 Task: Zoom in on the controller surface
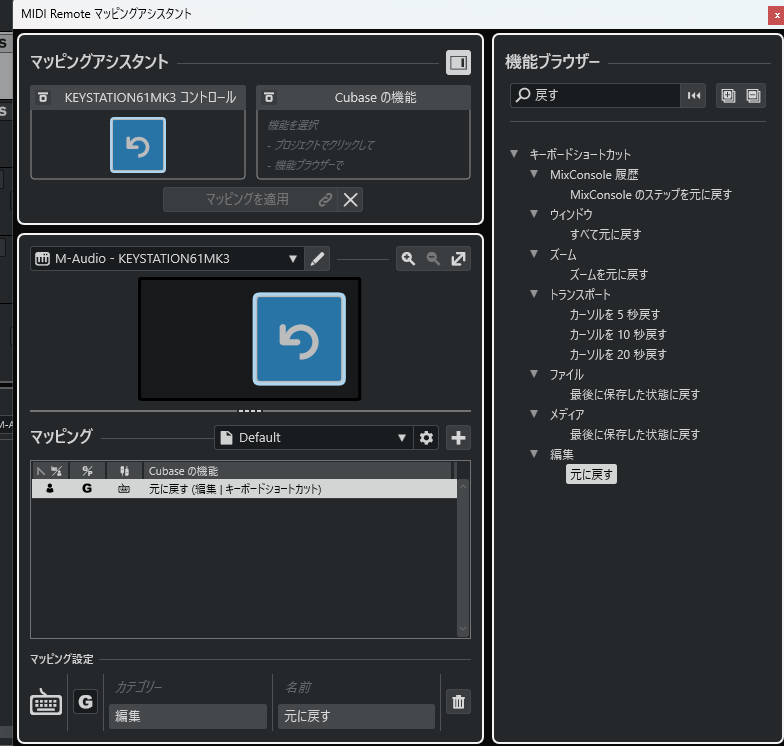408,259
